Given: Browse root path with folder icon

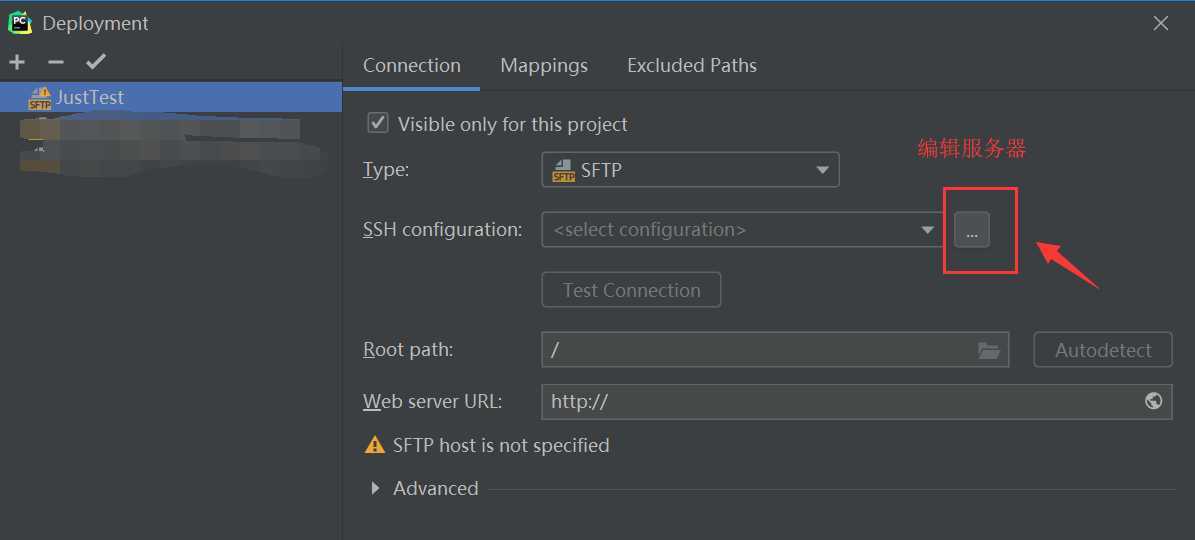Looking at the screenshot, I should (x=988, y=350).
